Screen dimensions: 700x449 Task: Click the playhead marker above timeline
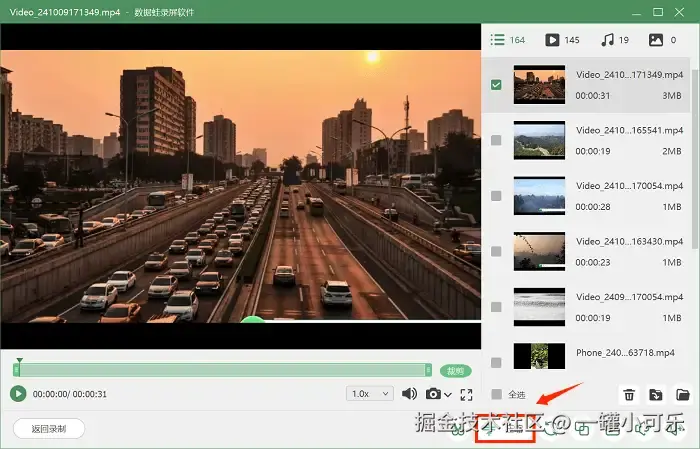pos(19,360)
